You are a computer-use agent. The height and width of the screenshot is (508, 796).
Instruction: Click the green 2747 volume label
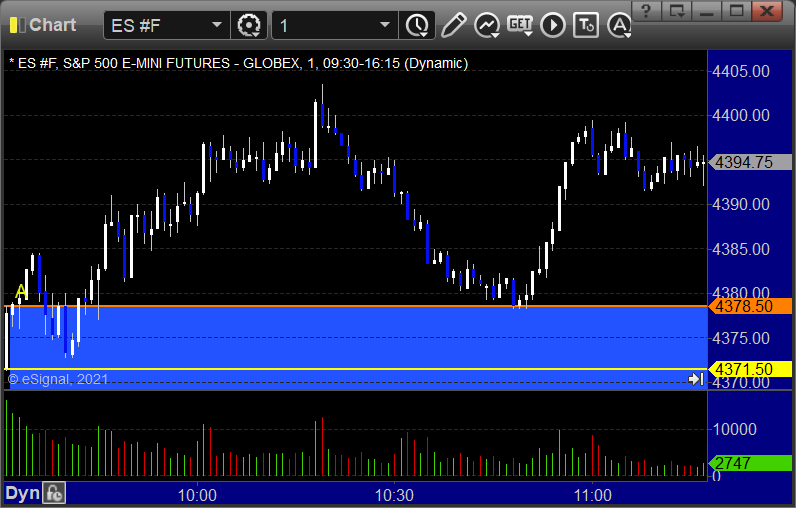750,463
